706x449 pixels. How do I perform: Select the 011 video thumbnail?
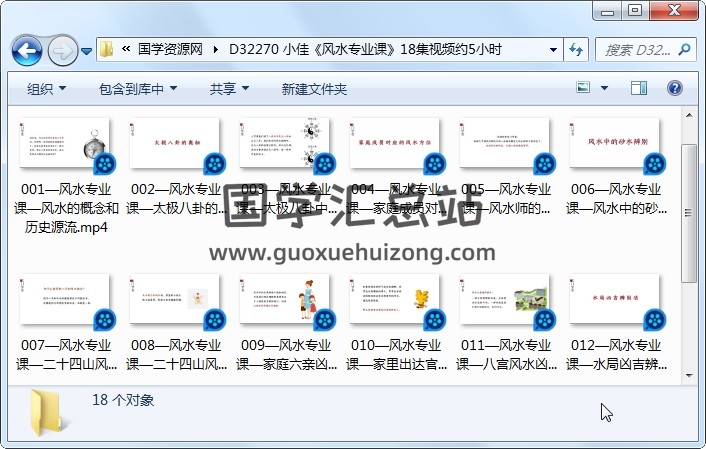coord(506,301)
